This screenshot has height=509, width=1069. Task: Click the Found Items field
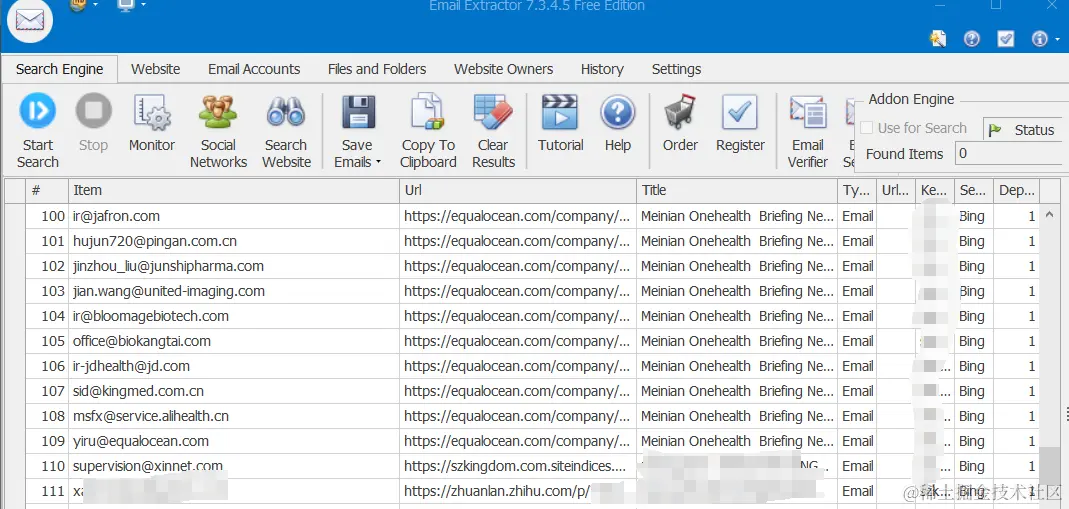coord(1010,153)
